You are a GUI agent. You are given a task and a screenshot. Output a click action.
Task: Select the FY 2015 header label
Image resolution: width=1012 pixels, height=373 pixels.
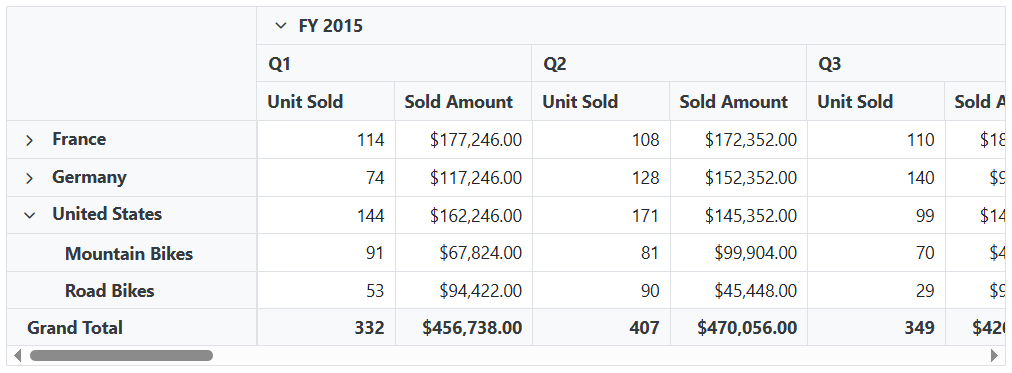330,26
